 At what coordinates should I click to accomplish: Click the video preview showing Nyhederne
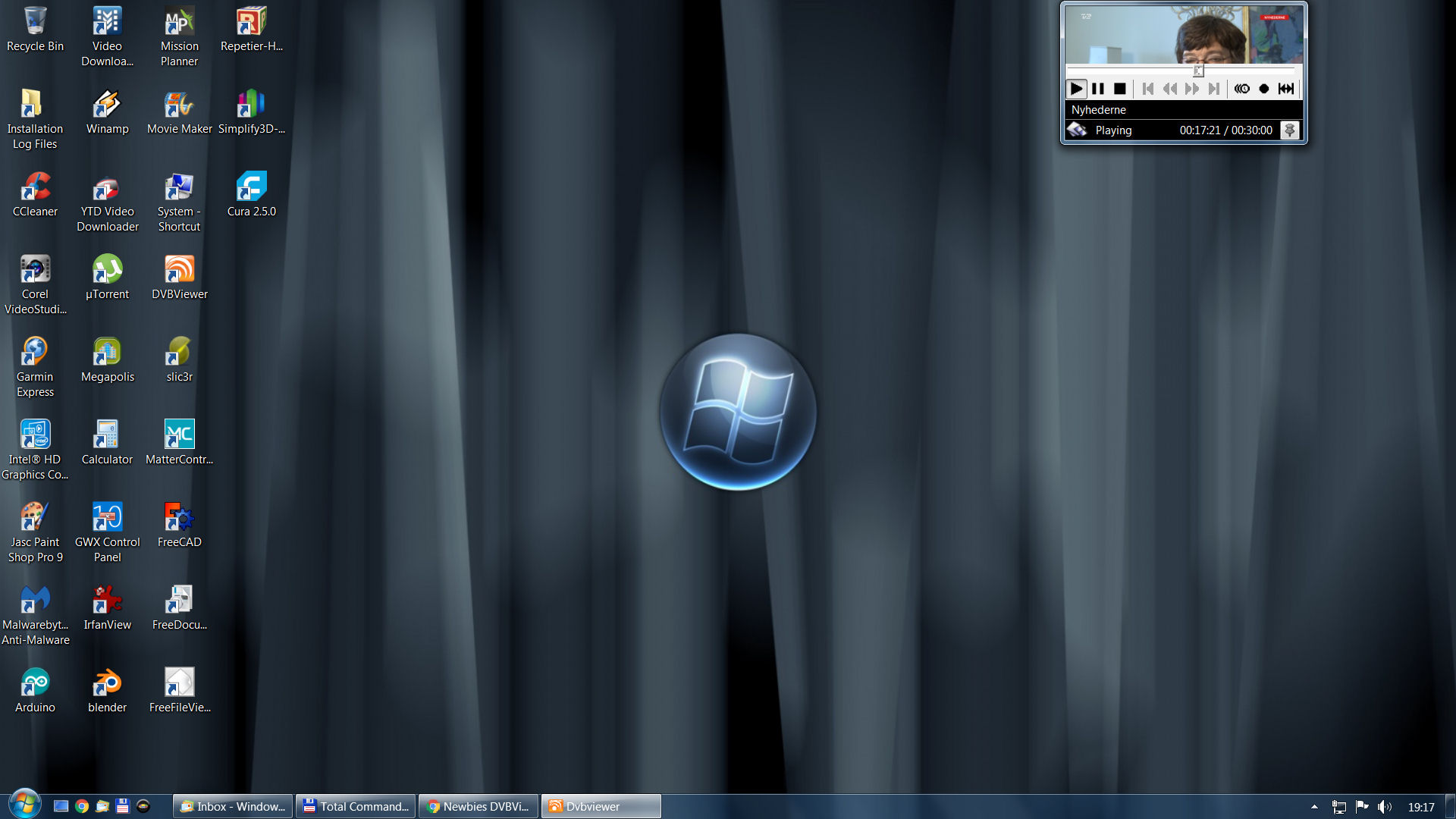[1183, 35]
